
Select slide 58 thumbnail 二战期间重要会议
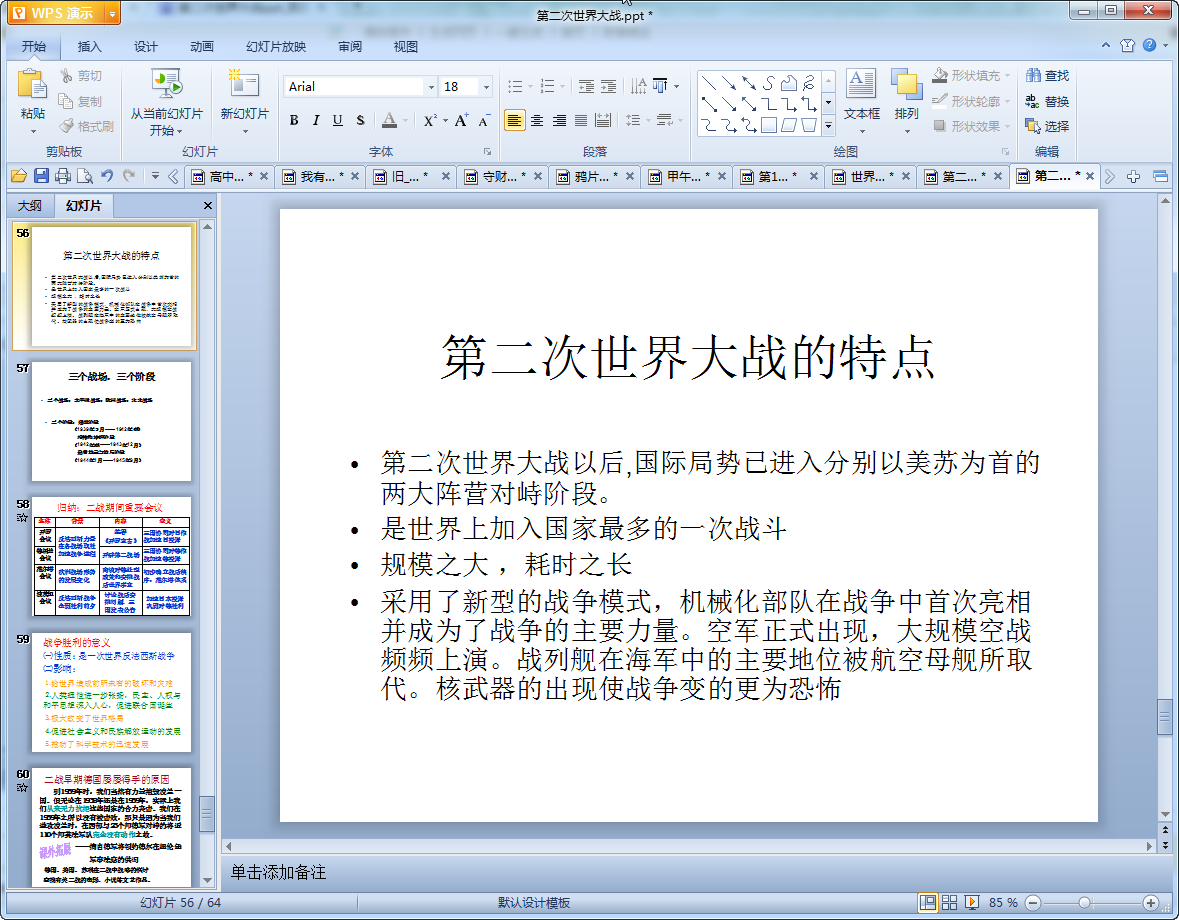pos(111,556)
